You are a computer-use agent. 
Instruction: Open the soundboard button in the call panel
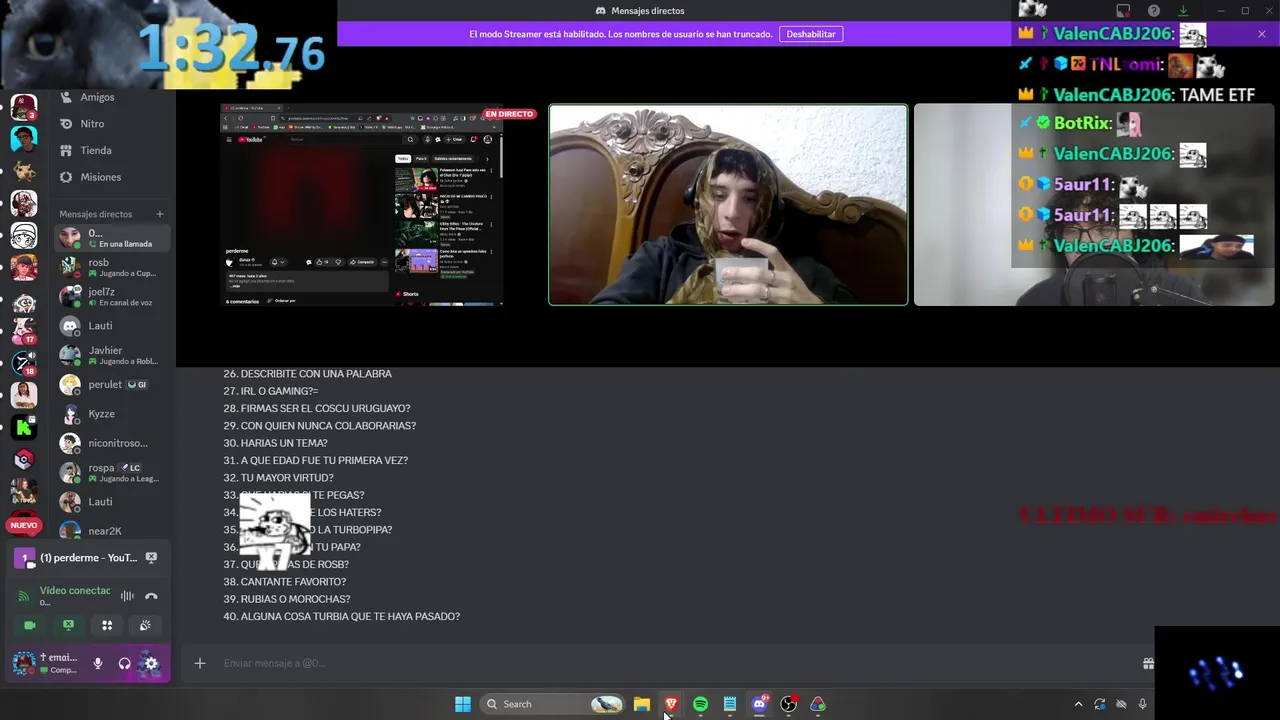[145, 625]
